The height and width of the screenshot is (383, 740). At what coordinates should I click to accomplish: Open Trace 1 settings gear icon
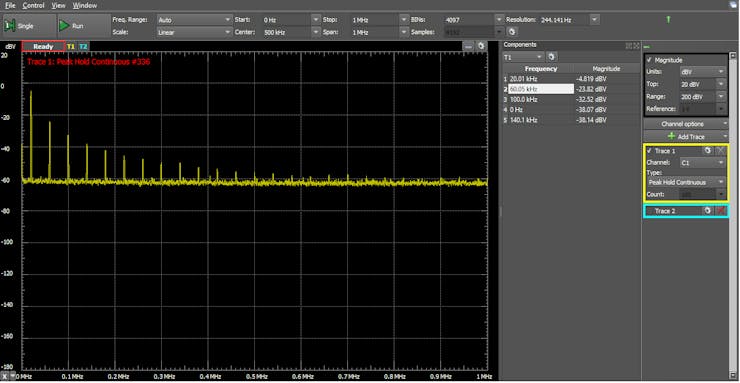707,150
